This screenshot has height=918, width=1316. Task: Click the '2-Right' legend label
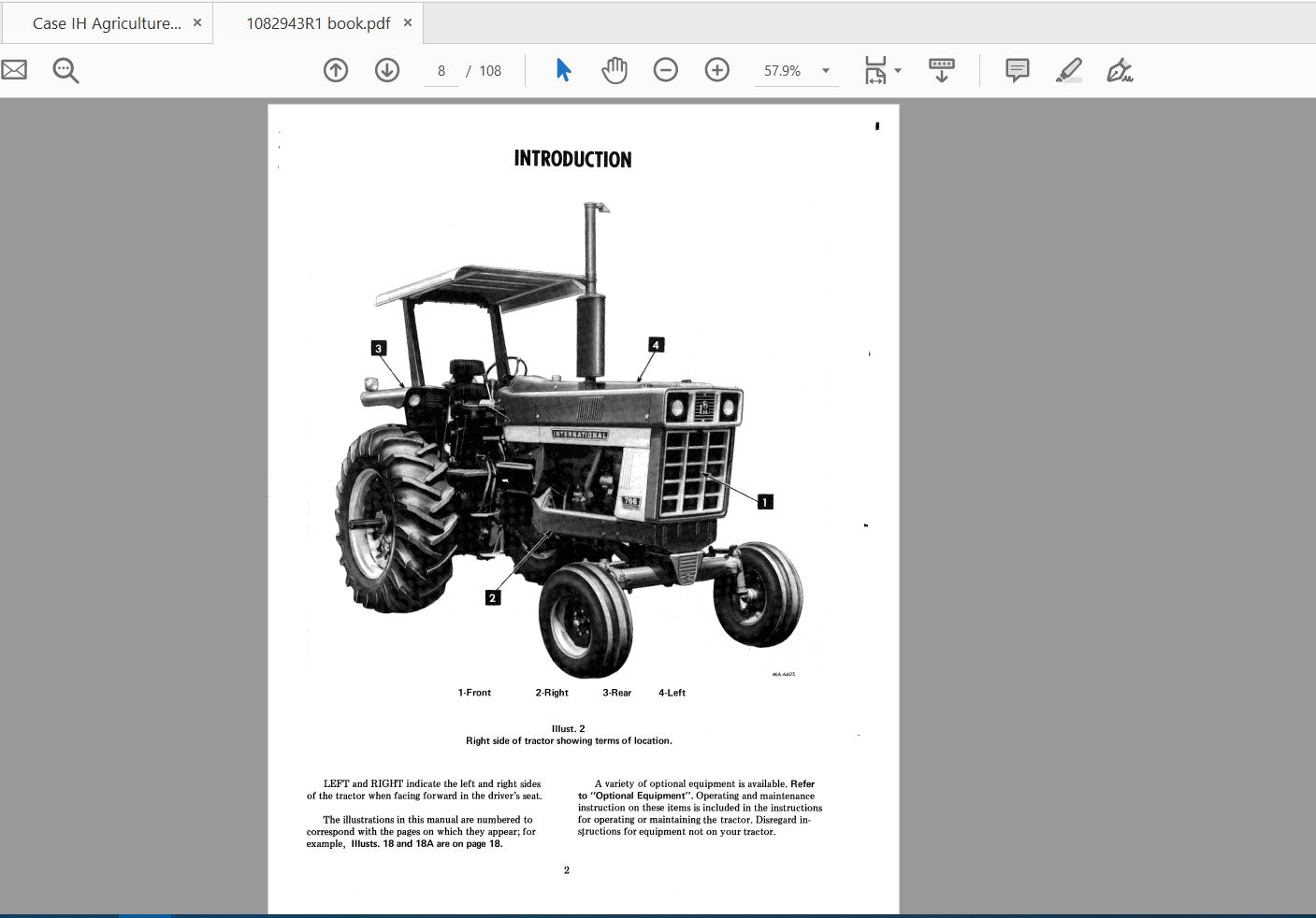[552, 693]
